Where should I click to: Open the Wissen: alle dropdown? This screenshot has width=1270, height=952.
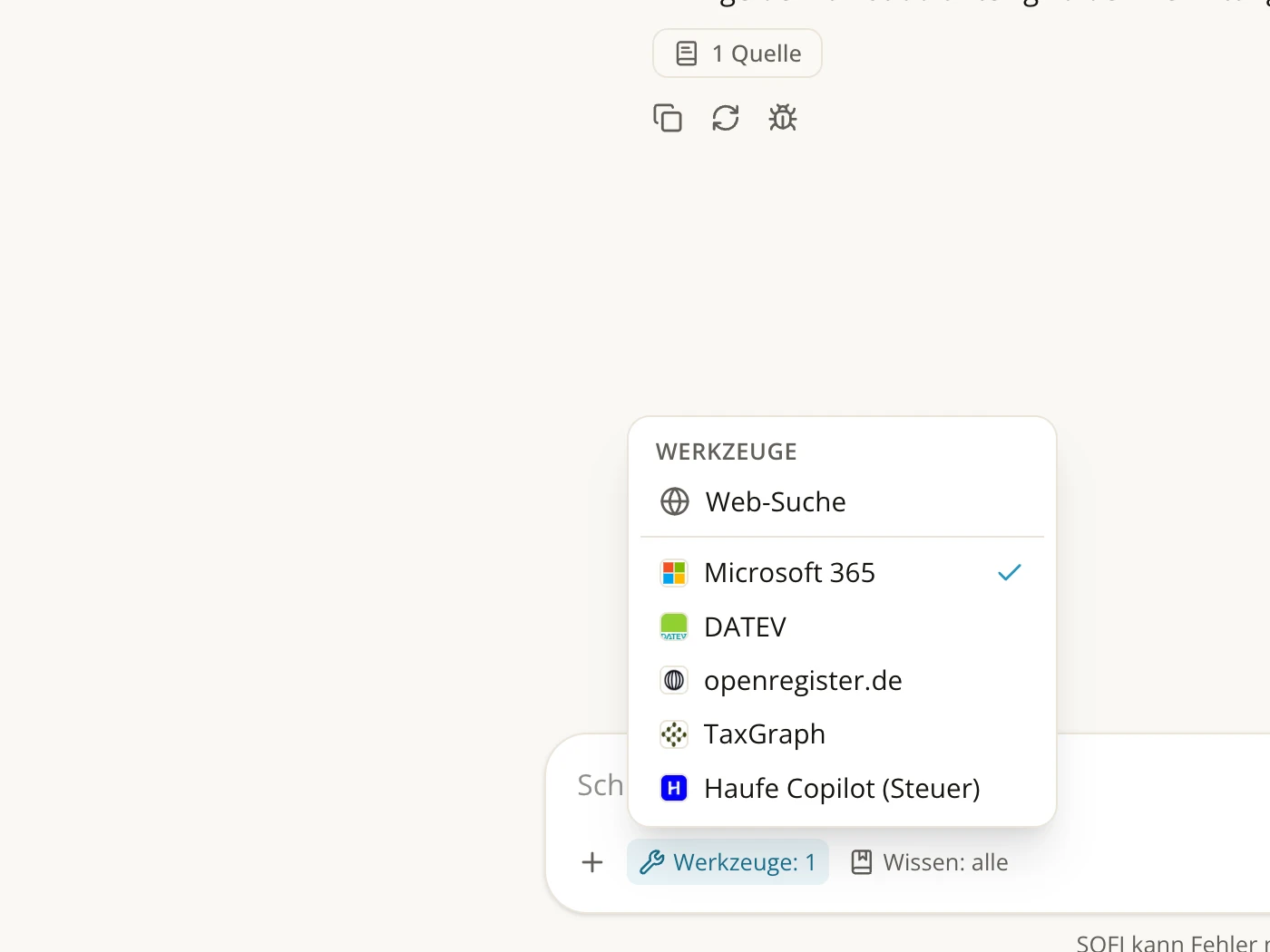point(930,862)
